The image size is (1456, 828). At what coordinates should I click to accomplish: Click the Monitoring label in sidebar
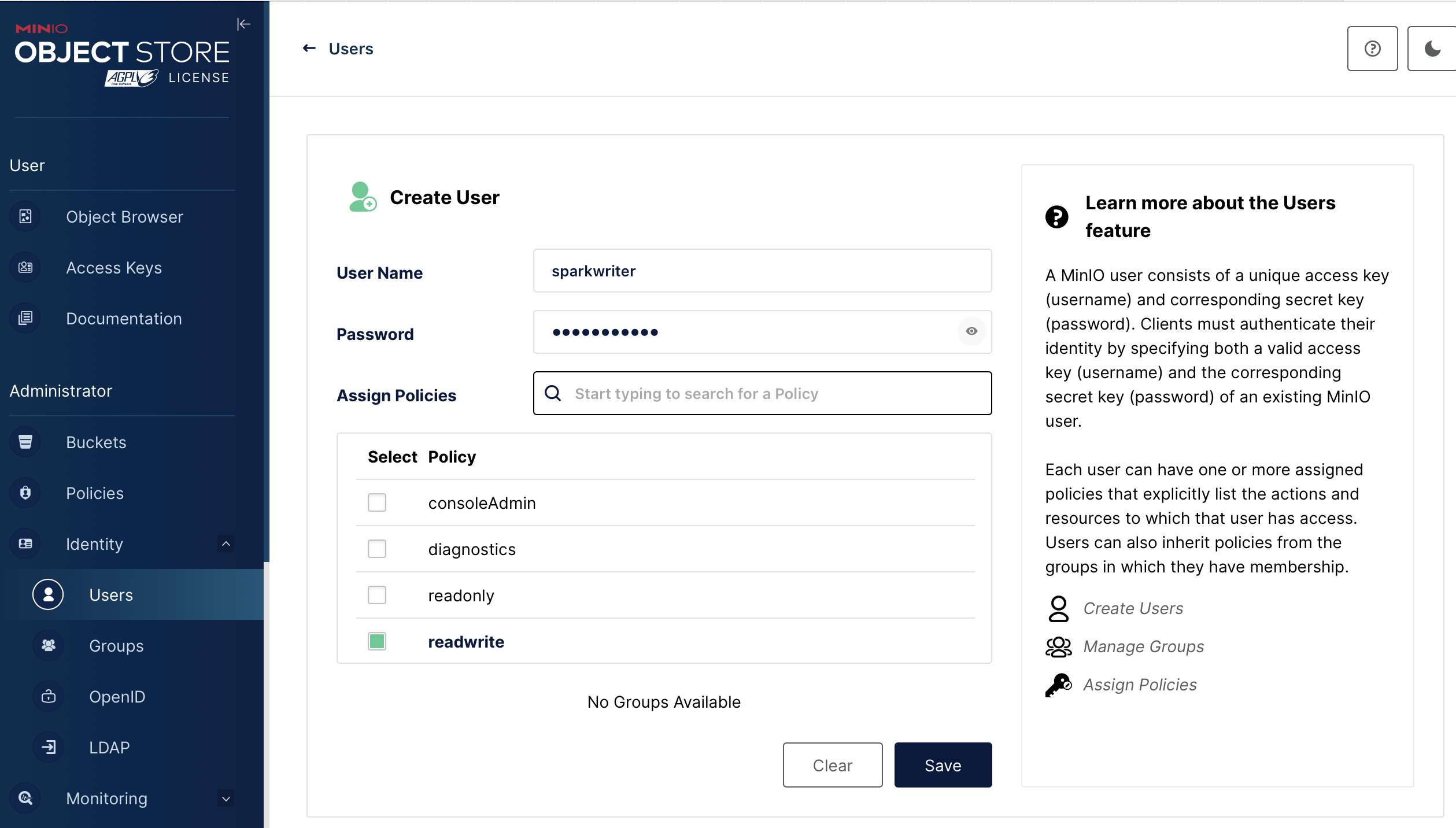point(107,799)
